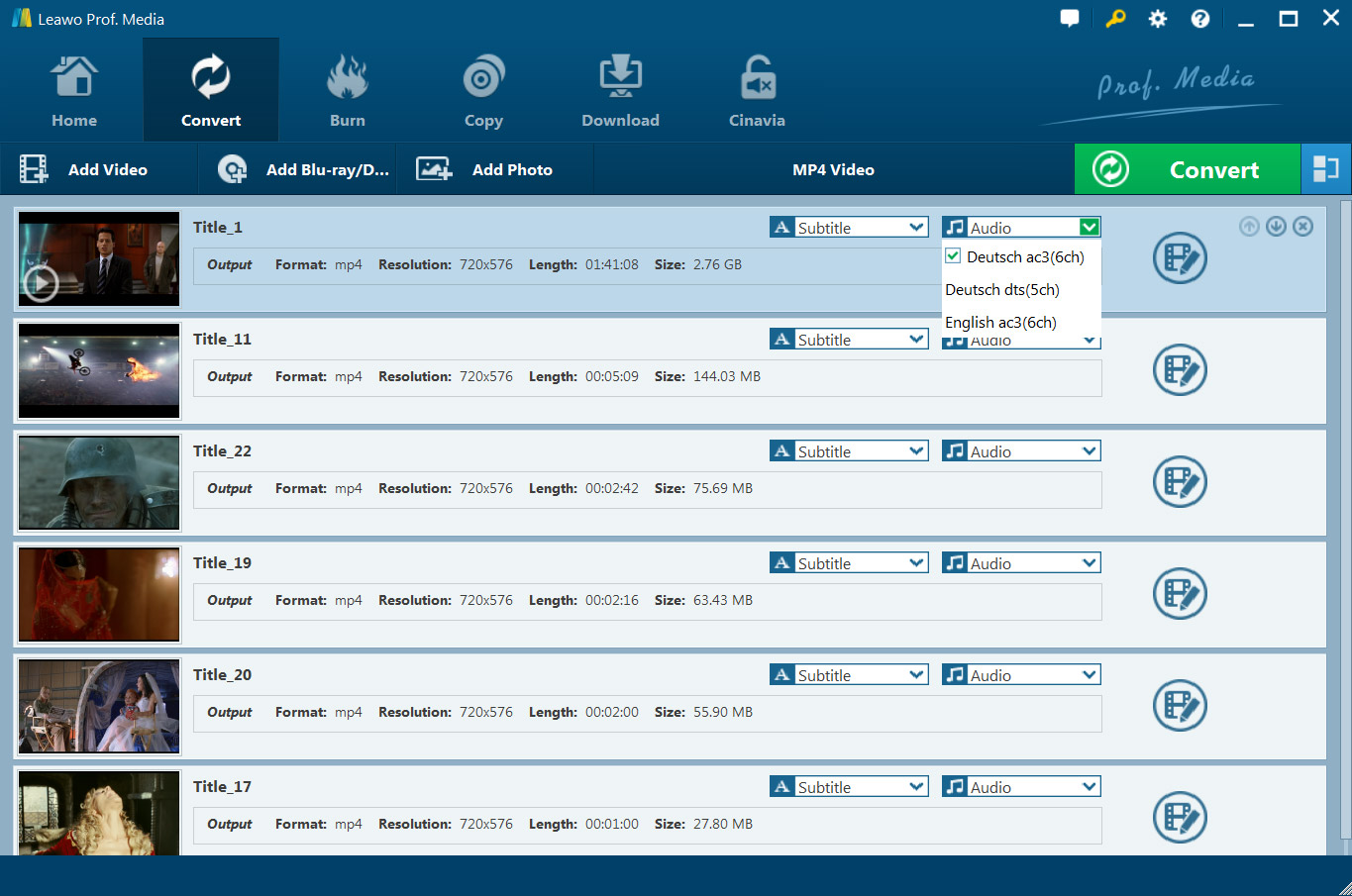Open the MP4 Video output format selector
Viewport: 1352px width, 896px height.
(x=833, y=169)
